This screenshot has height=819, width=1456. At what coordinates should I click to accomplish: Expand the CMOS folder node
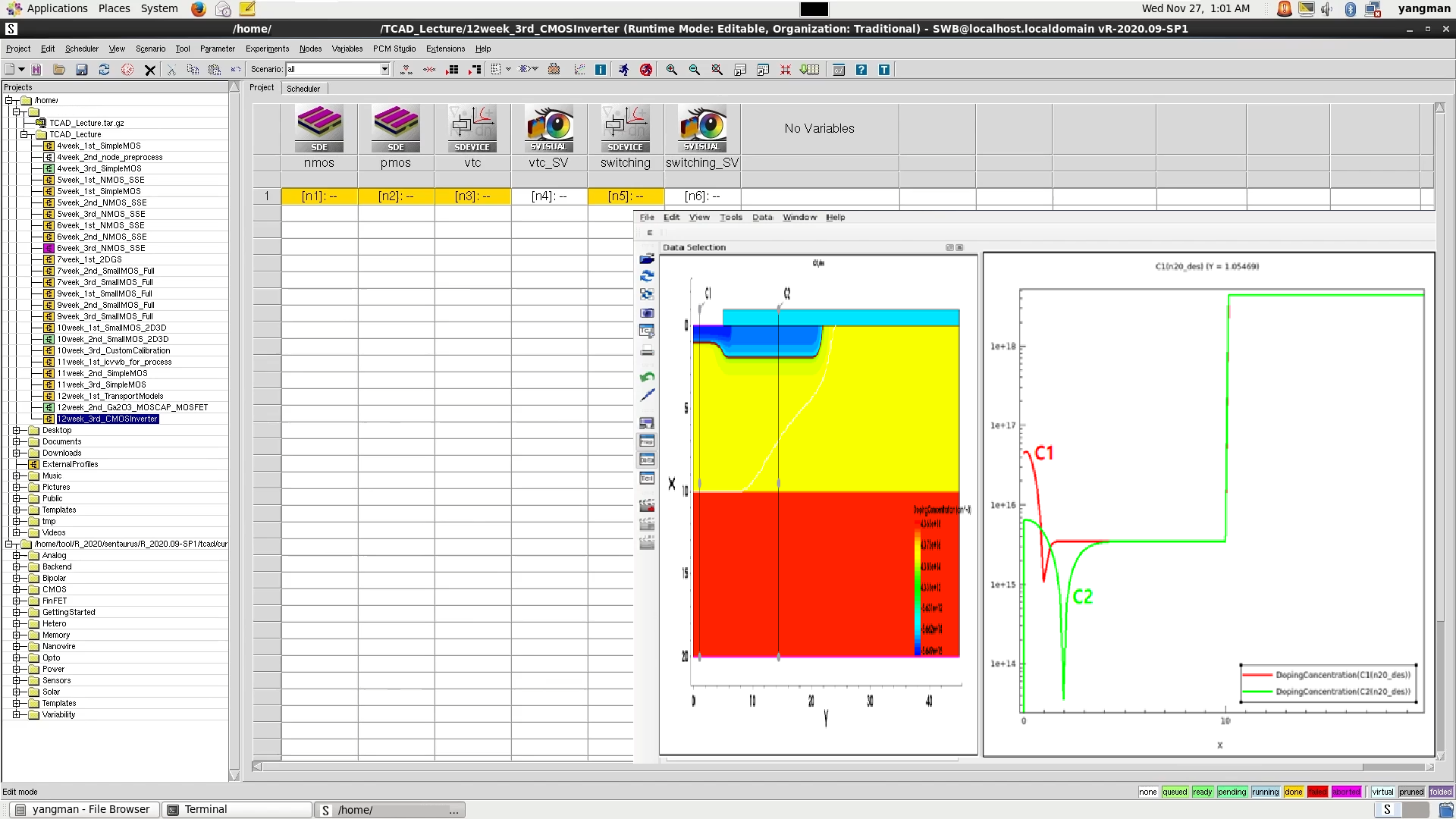[16, 589]
